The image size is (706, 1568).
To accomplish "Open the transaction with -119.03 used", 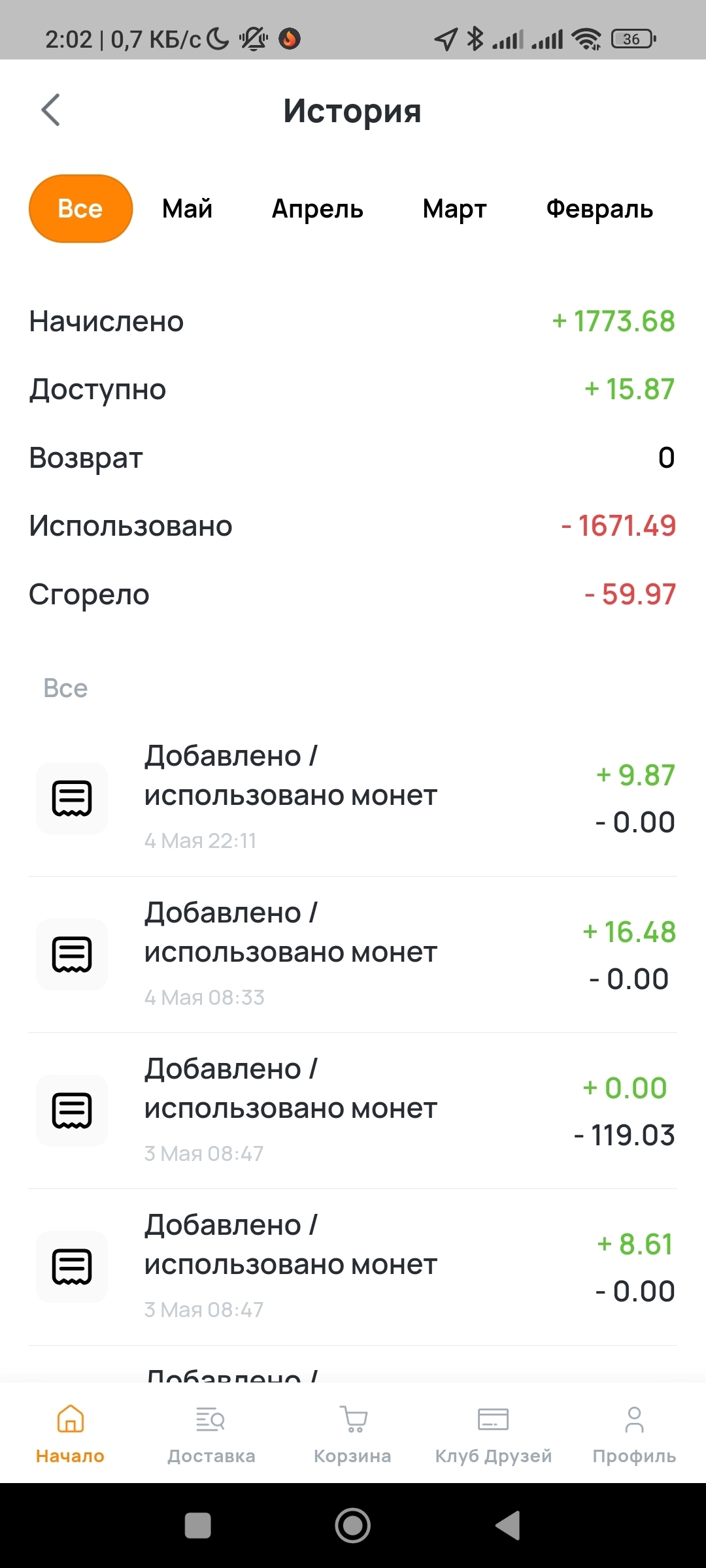I will 353,1111.
